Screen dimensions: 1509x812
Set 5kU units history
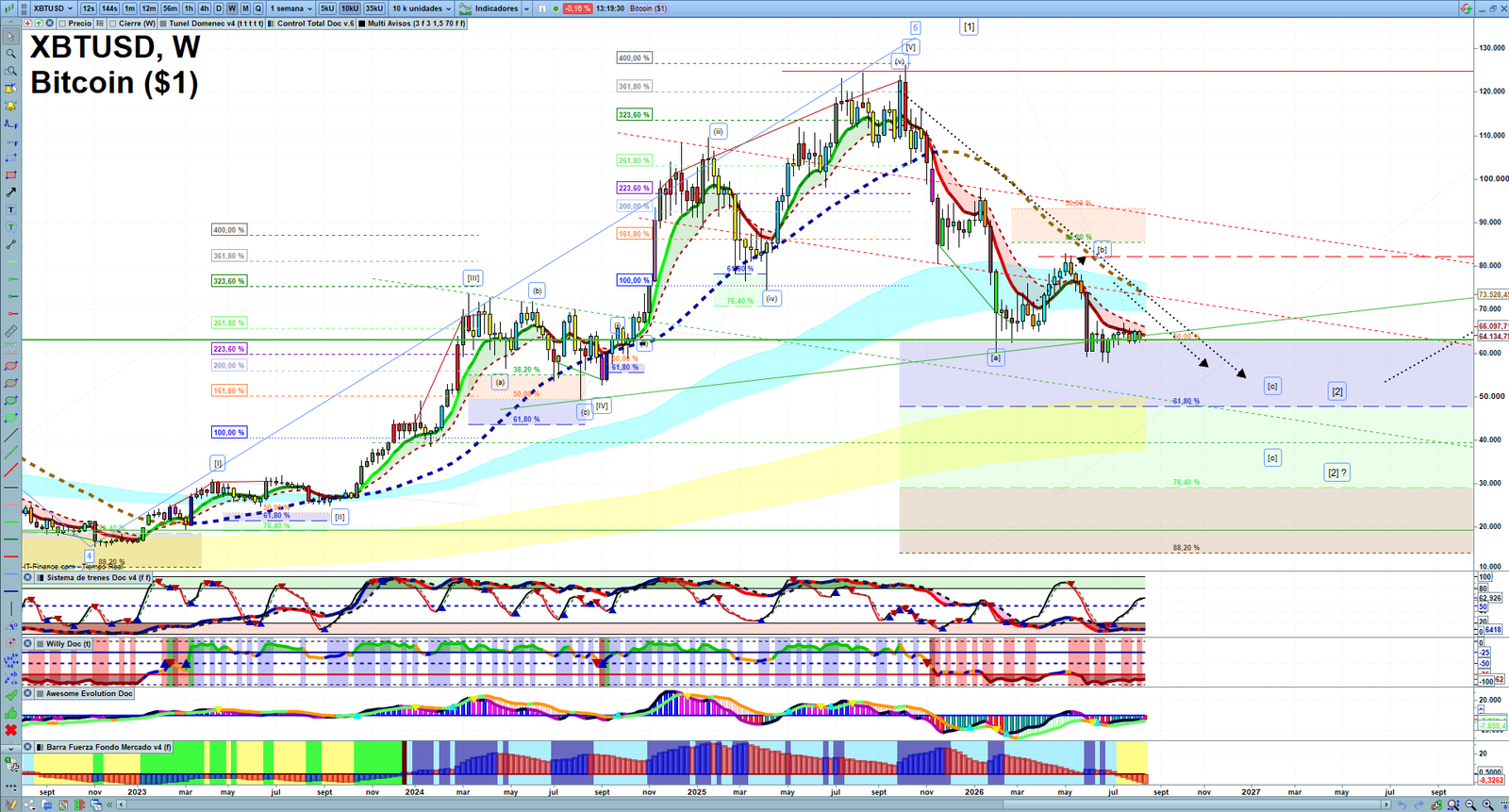[327, 8]
